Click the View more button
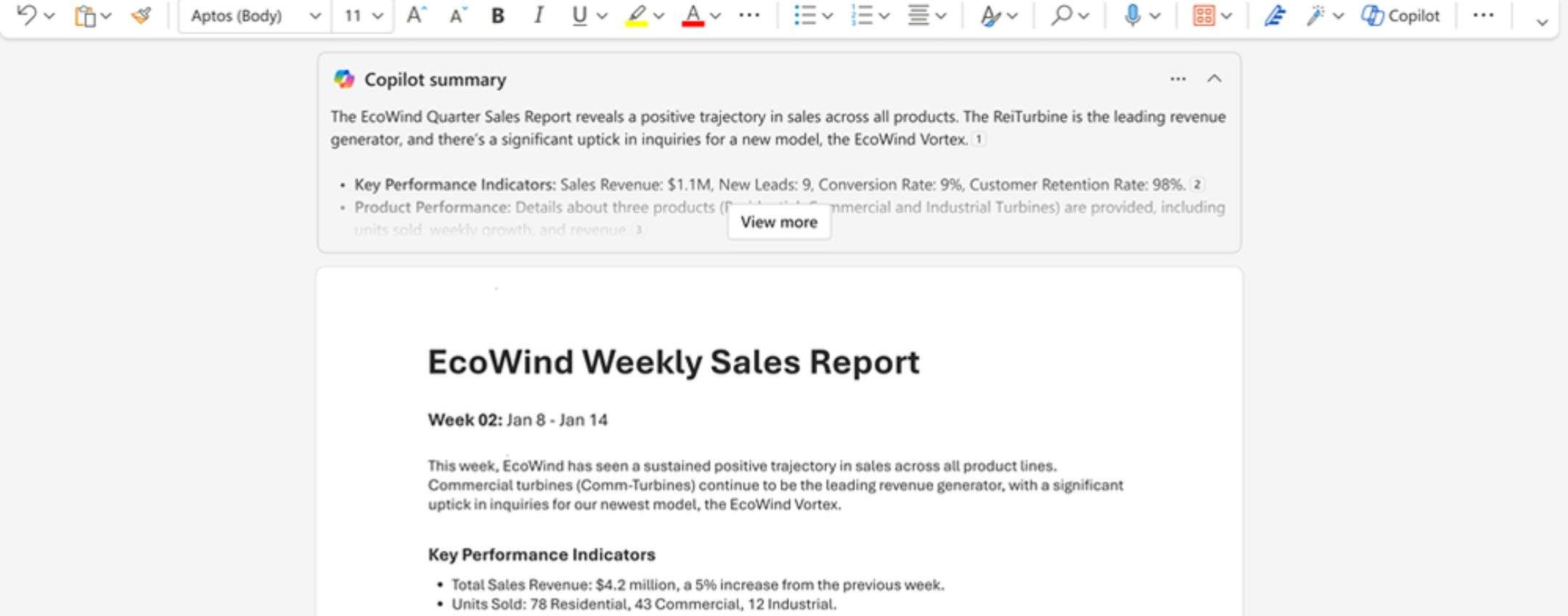 point(778,222)
